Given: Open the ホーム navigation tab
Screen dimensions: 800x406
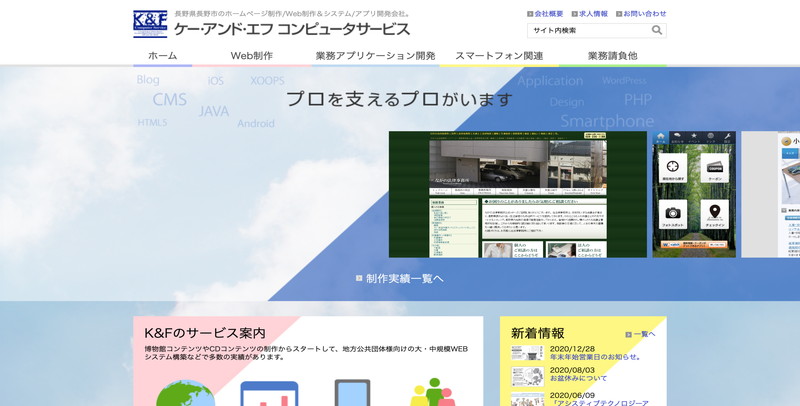Looking at the screenshot, I should pyautogui.click(x=163, y=56).
